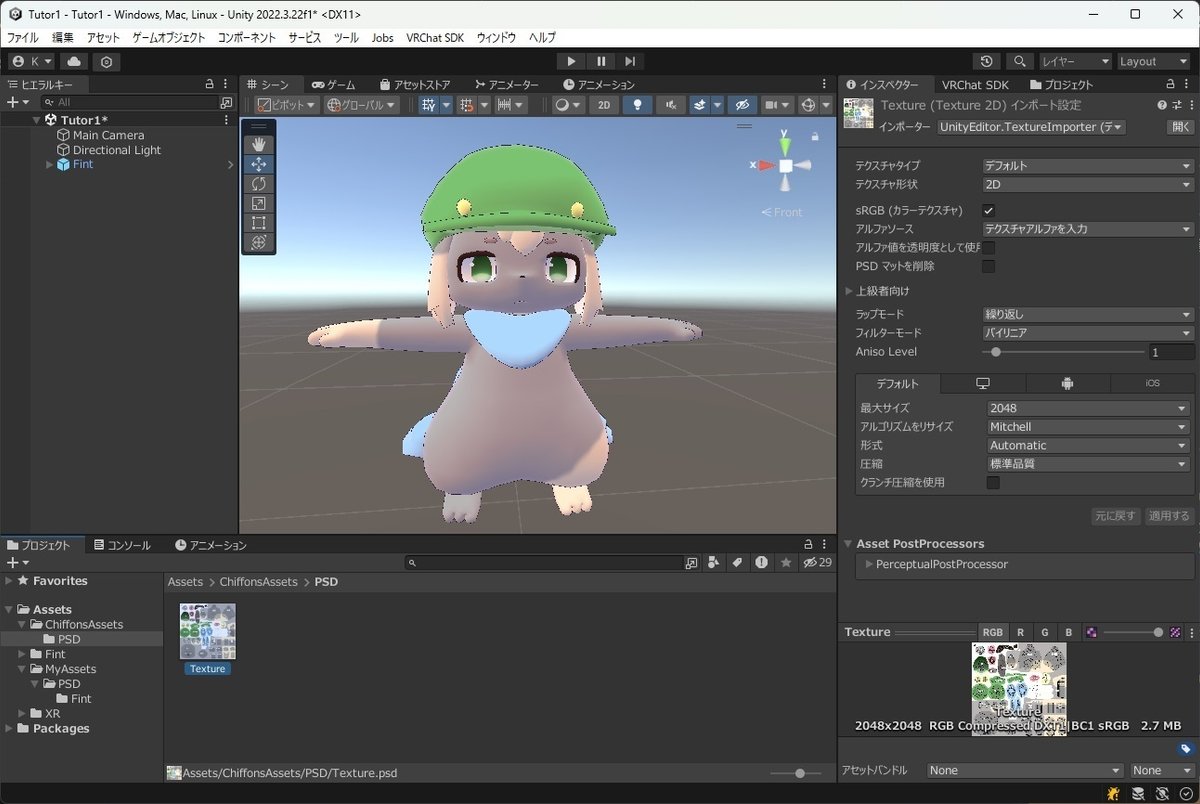Toggle scene lighting bulb icon
Image resolution: width=1200 pixels, height=804 pixels.
[636, 105]
